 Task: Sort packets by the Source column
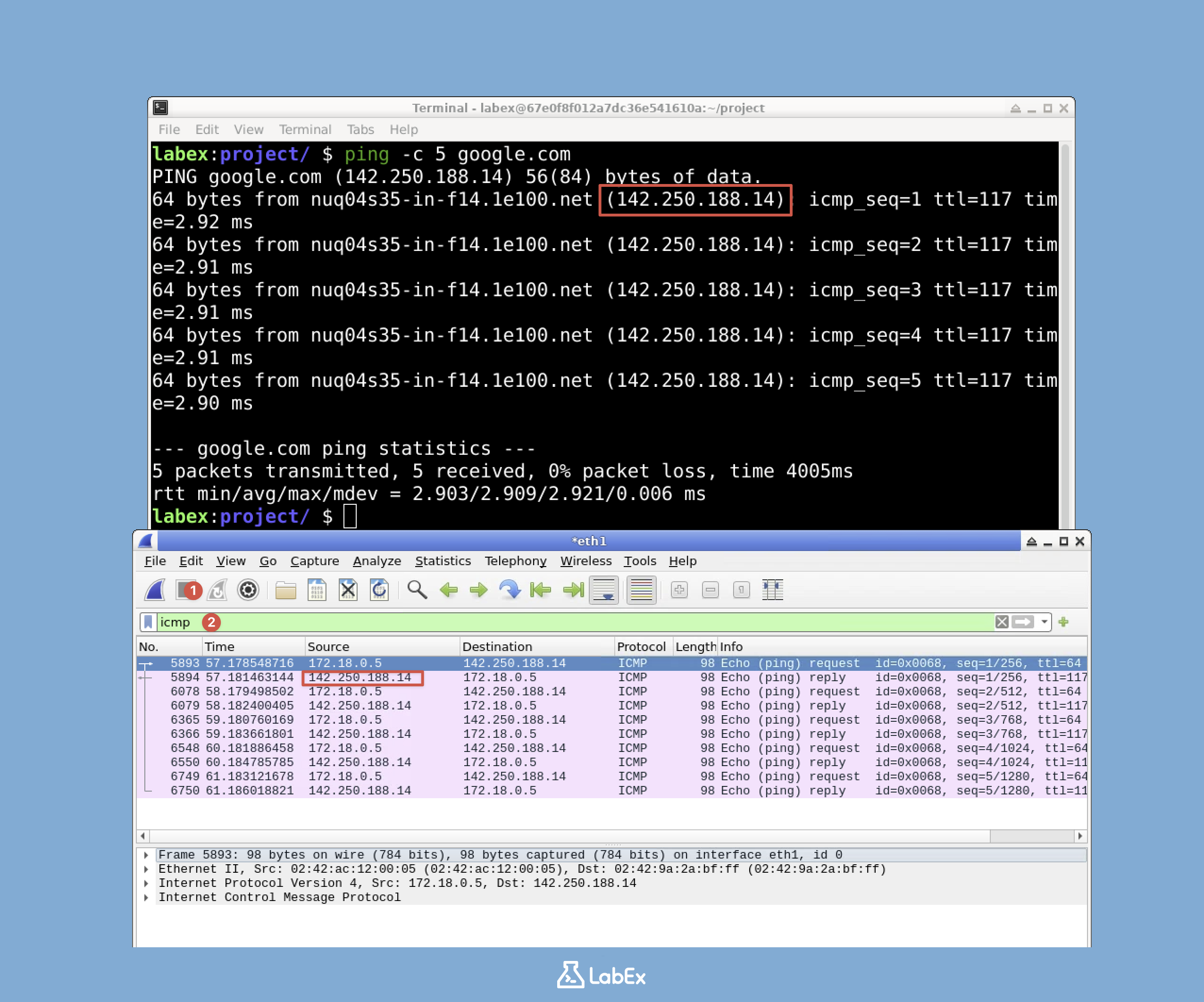pyautogui.click(x=383, y=647)
